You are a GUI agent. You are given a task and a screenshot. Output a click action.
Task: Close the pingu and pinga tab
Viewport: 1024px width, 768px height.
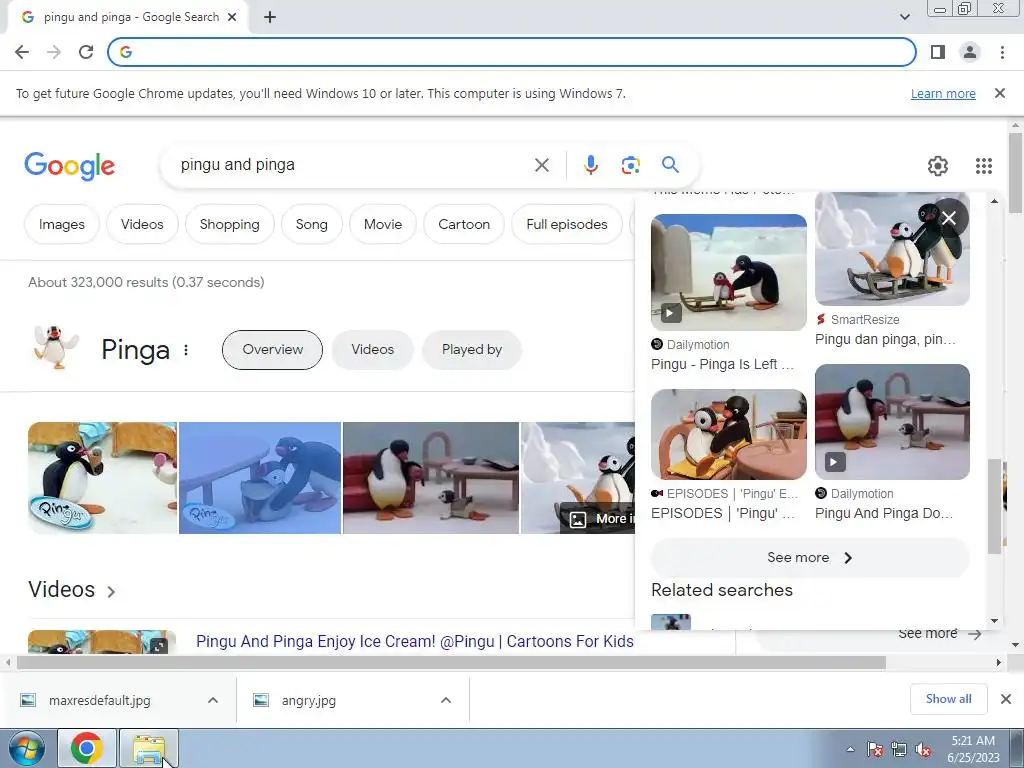pyautogui.click(x=232, y=18)
